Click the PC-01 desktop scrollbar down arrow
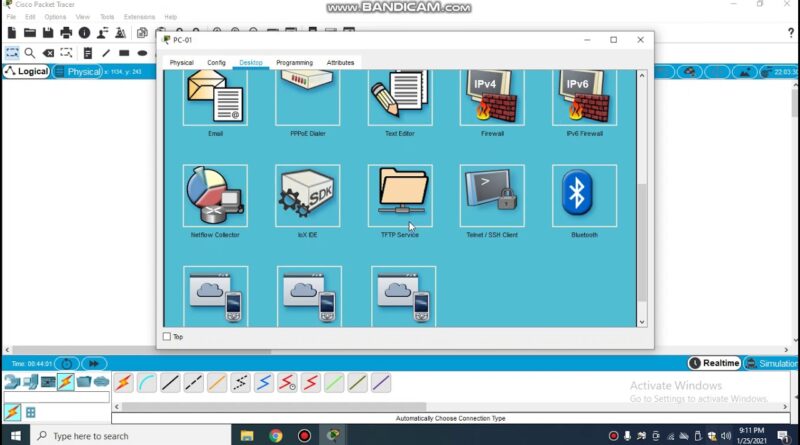Viewport: 800px width, 445px height. (x=642, y=322)
